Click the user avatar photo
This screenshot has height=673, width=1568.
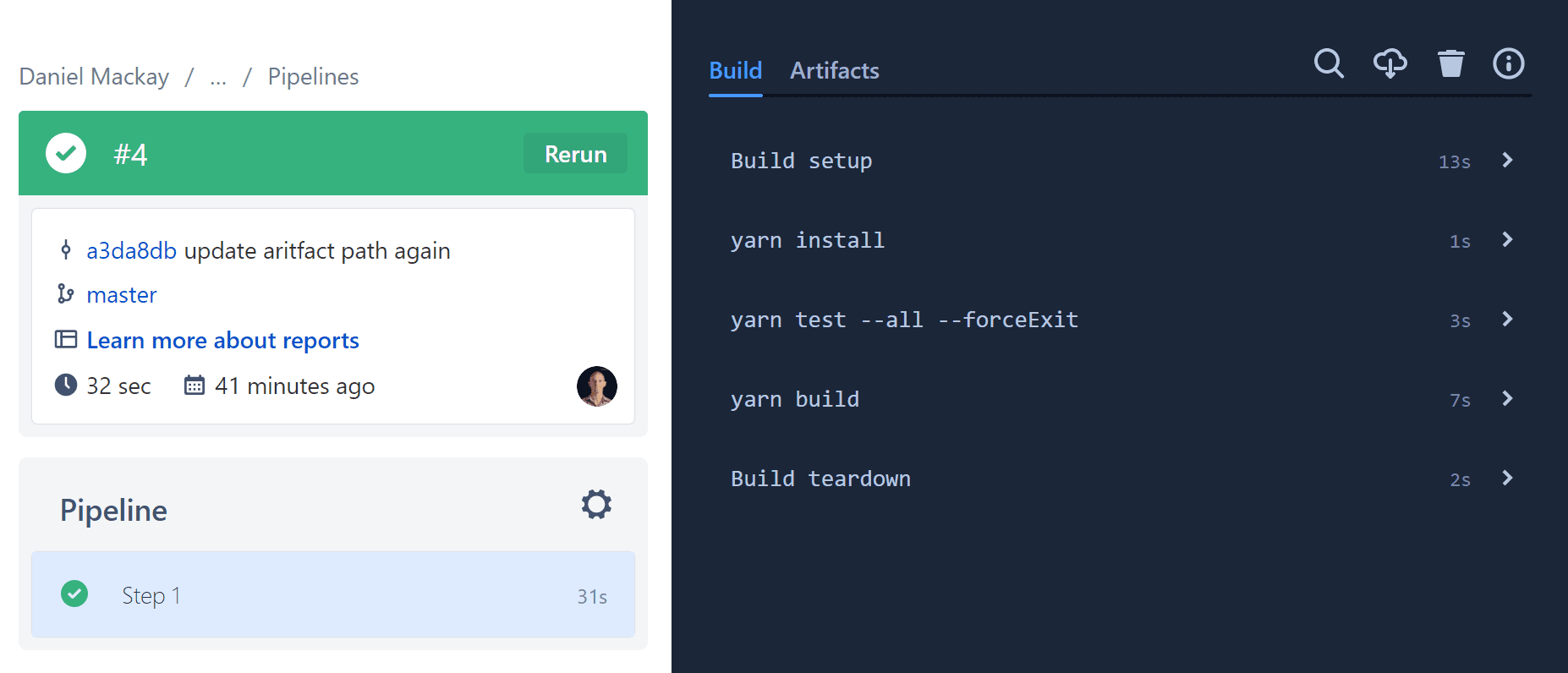coord(597,386)
